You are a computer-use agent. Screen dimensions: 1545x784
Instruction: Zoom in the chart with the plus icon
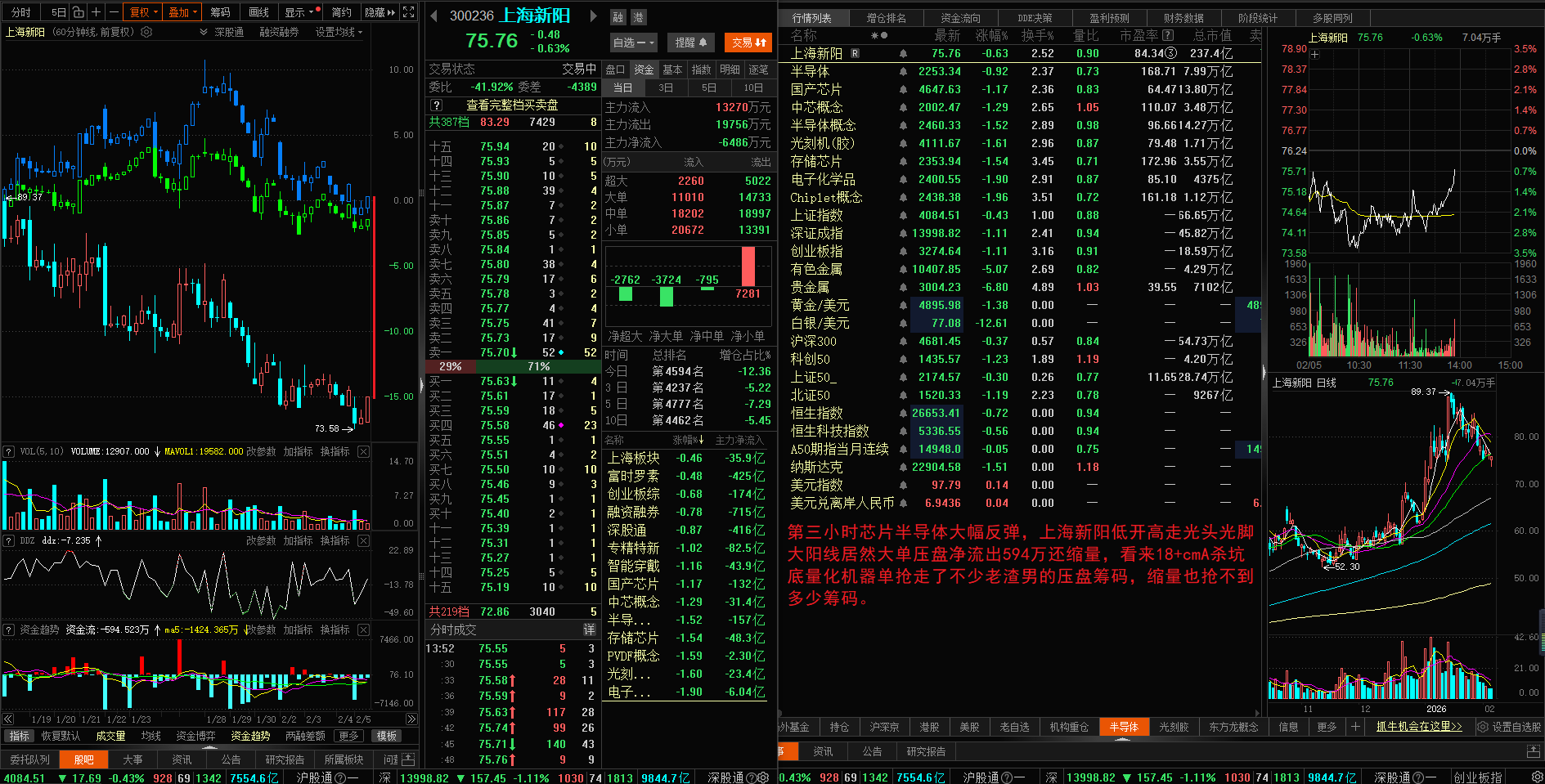point(96,12)
